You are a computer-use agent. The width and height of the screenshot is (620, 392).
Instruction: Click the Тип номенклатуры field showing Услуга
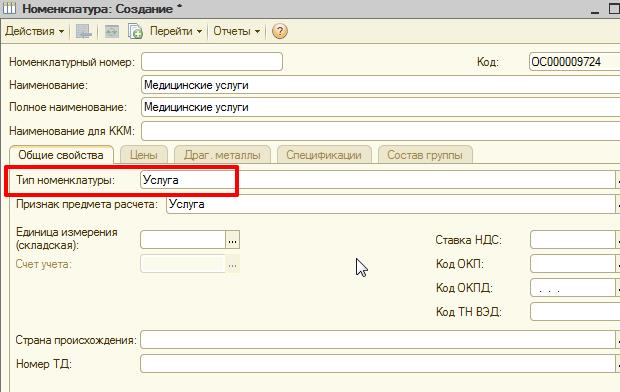coord(378,180)
